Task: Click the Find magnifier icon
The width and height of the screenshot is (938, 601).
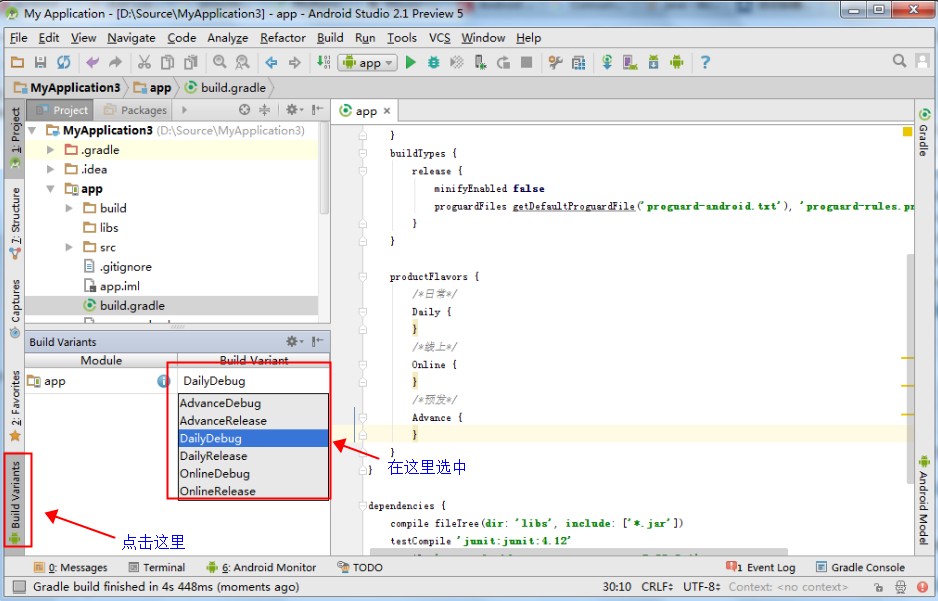Action: pyautogui.click(x=220, y=62)
